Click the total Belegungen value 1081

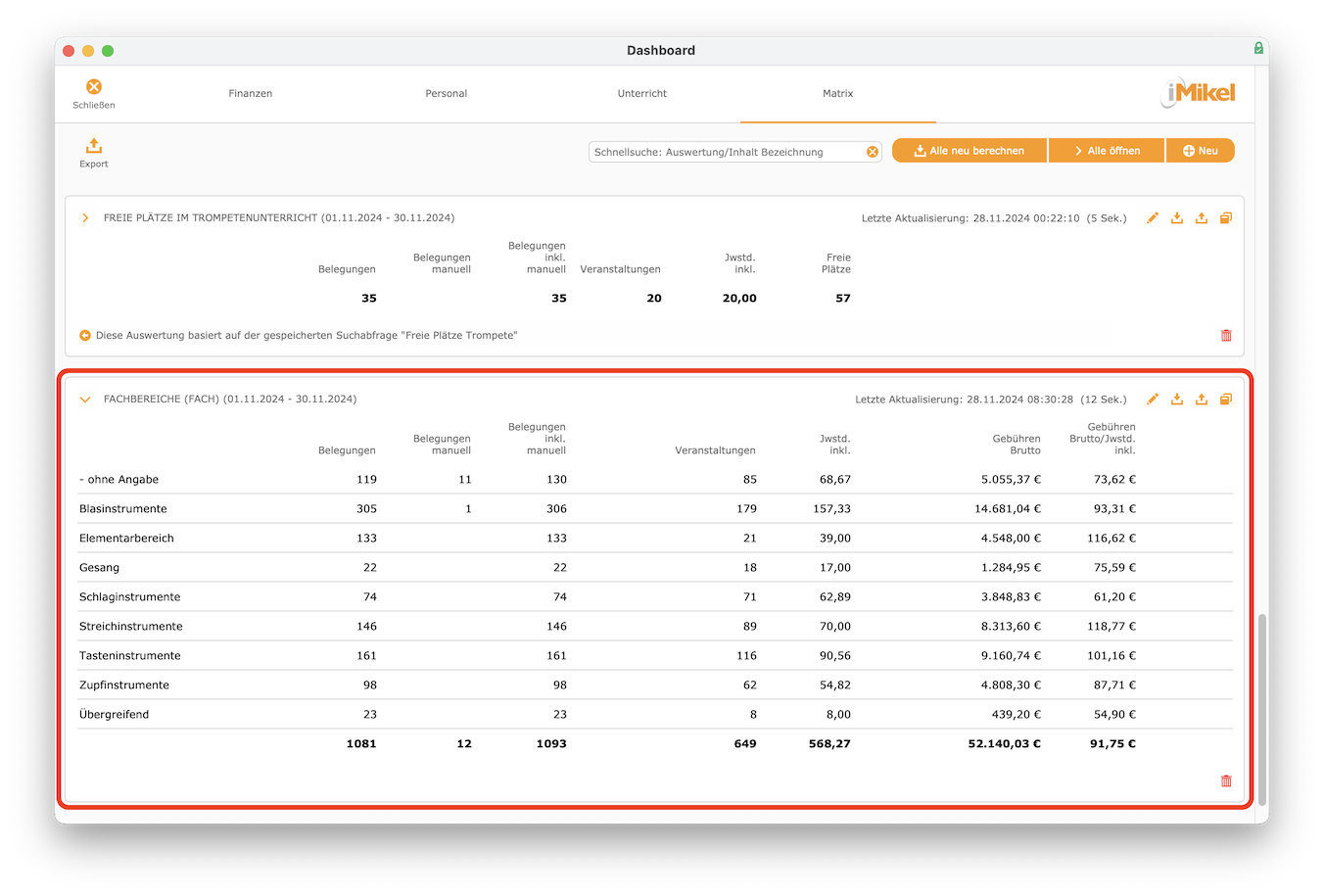tap(361, 744)
